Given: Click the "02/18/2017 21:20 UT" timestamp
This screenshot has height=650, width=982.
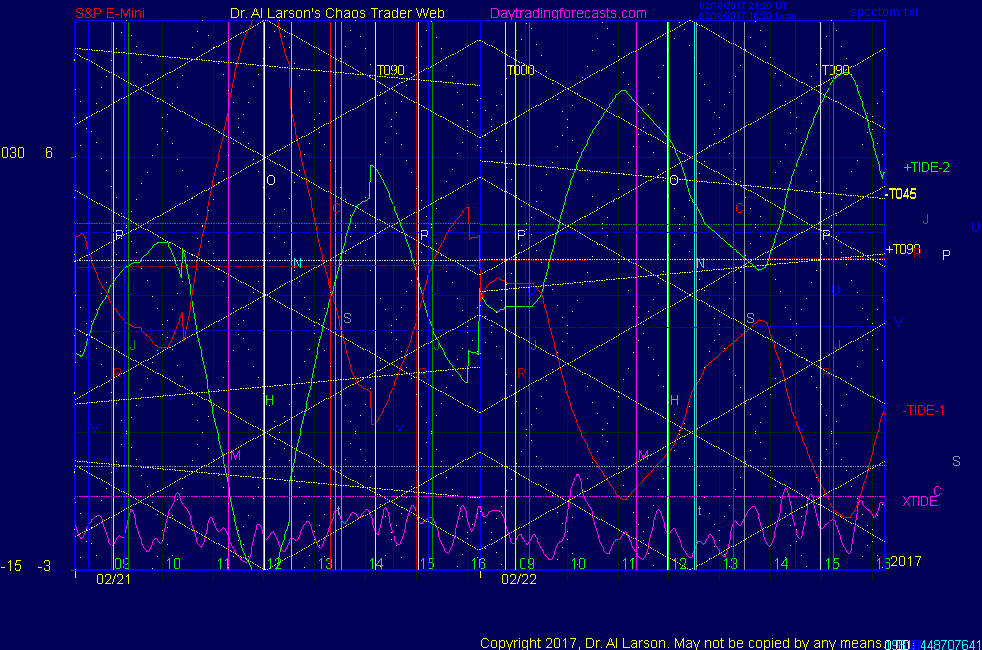Looking at the screenshot, I should [x=743, y=6].
